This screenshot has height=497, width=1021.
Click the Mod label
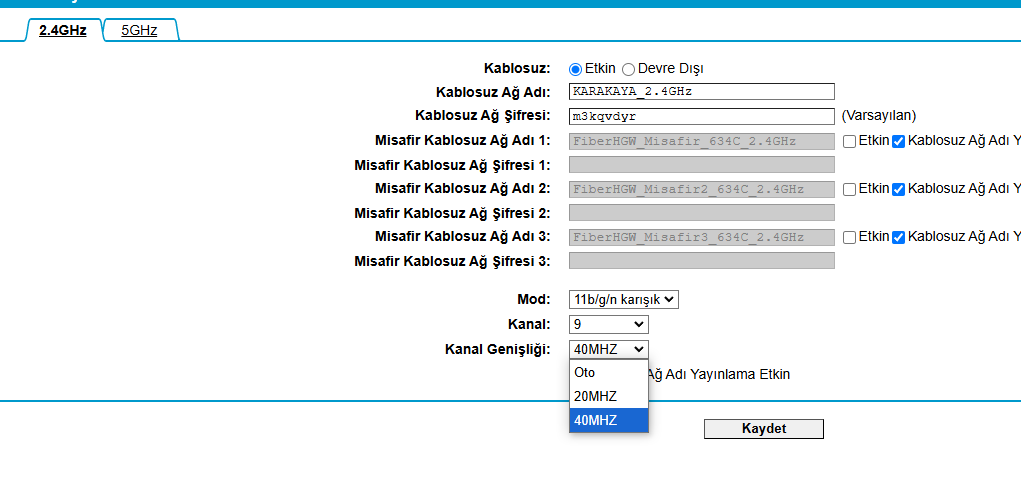(534, 300)
